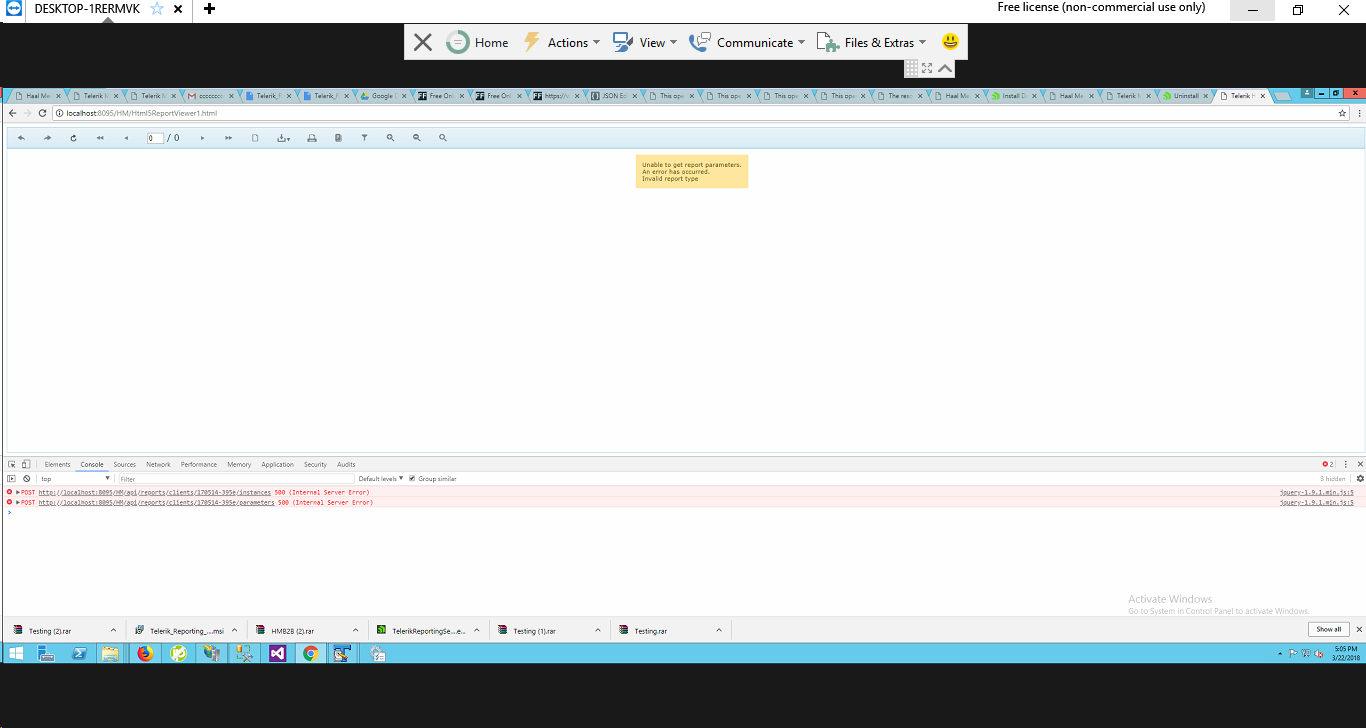Zoom in on the report
The height and width of the screenshot is (728, 1366).
pyautogui.click(x=390, y=138)
